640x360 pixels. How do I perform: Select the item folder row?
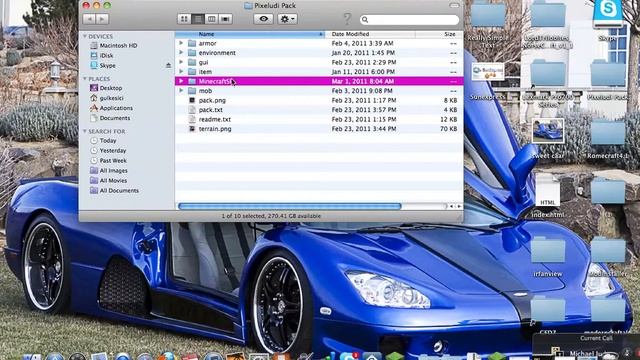[x=319, y=71]
